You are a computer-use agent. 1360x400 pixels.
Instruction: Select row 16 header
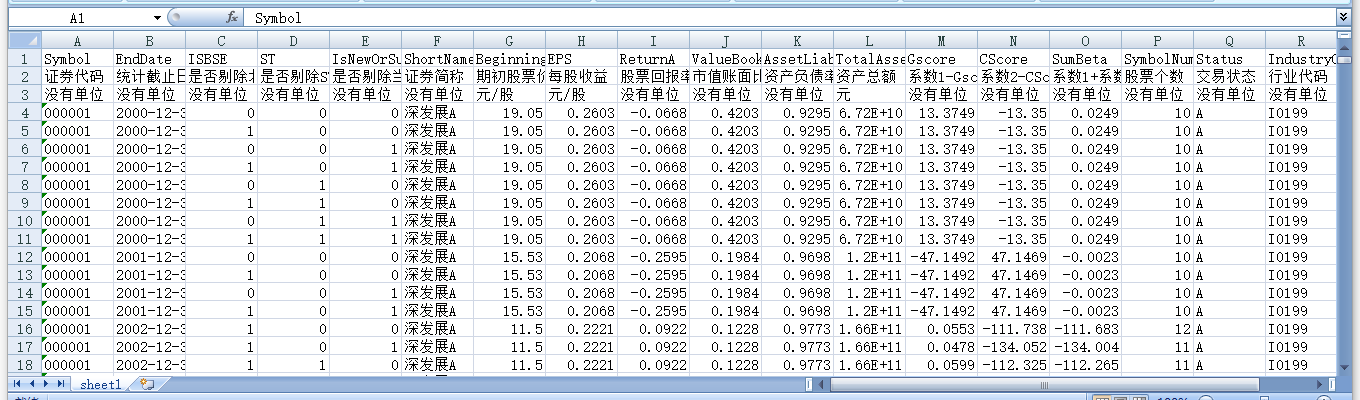pyautogui.click(x=24, y=329)
